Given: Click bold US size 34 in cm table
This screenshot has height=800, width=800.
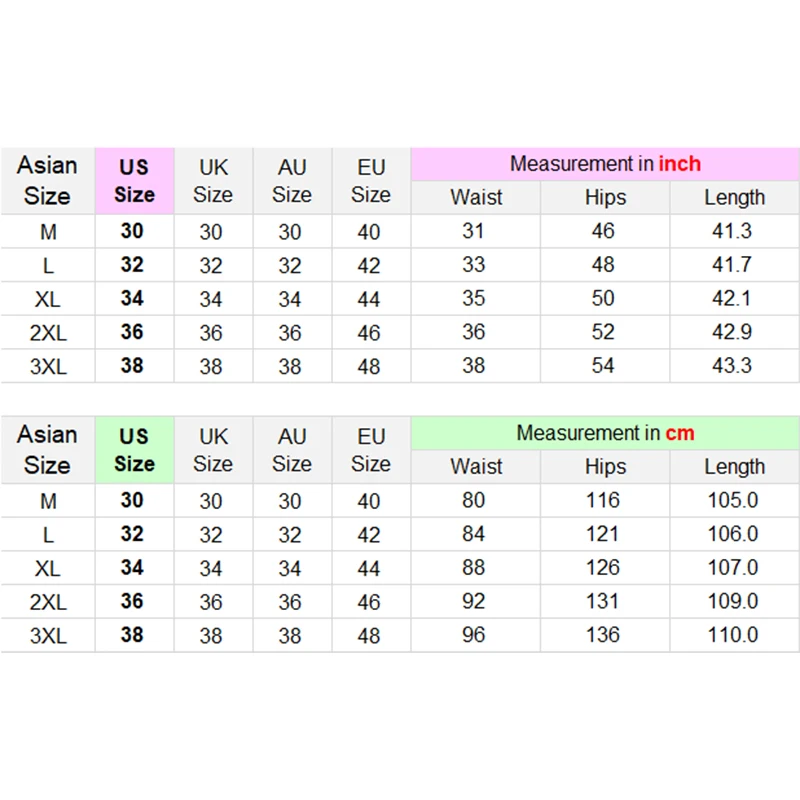Looking at the screenshot, I should [132, 567].
